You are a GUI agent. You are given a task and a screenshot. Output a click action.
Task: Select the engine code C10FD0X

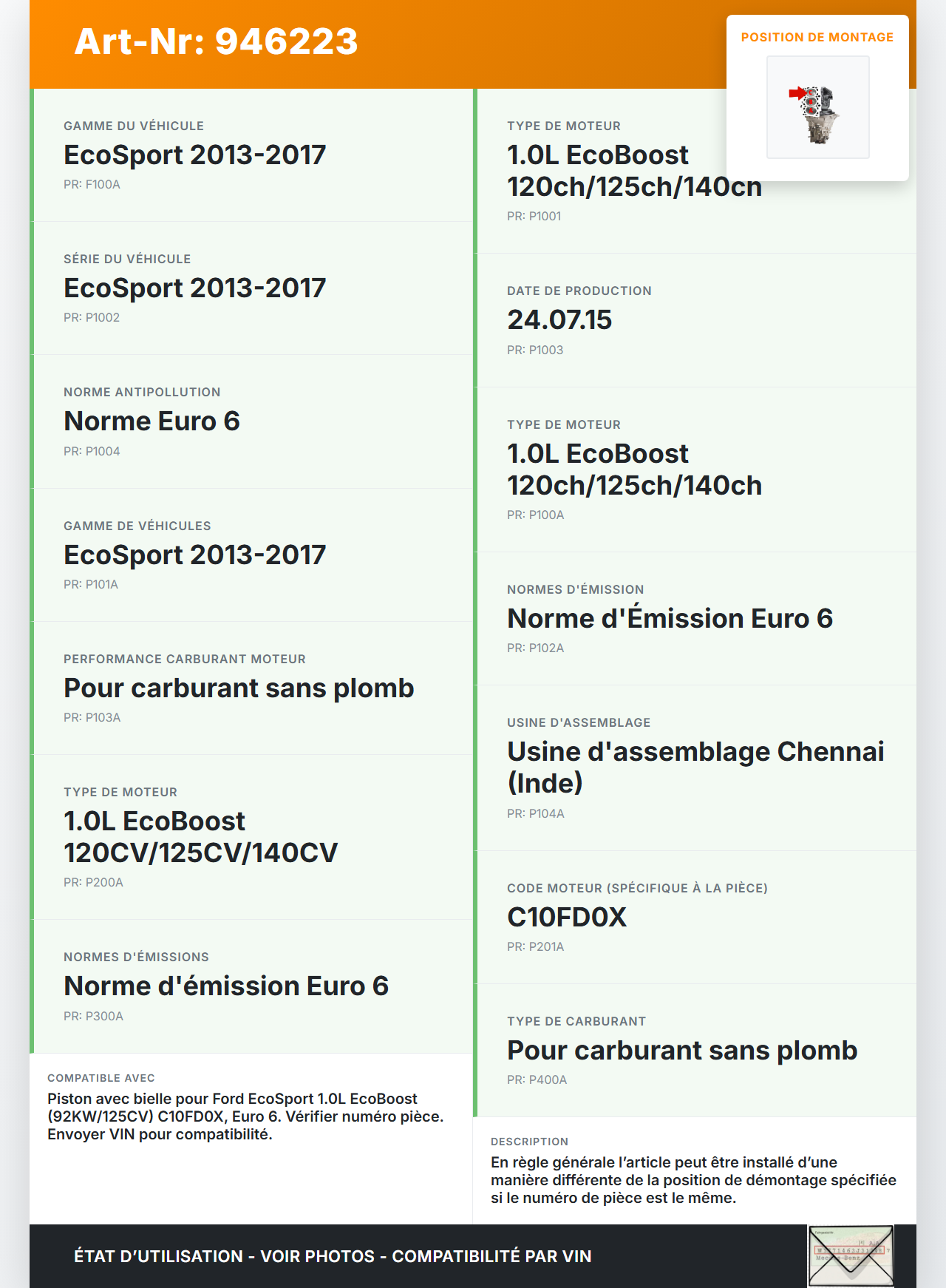click(x=567, y=917)
